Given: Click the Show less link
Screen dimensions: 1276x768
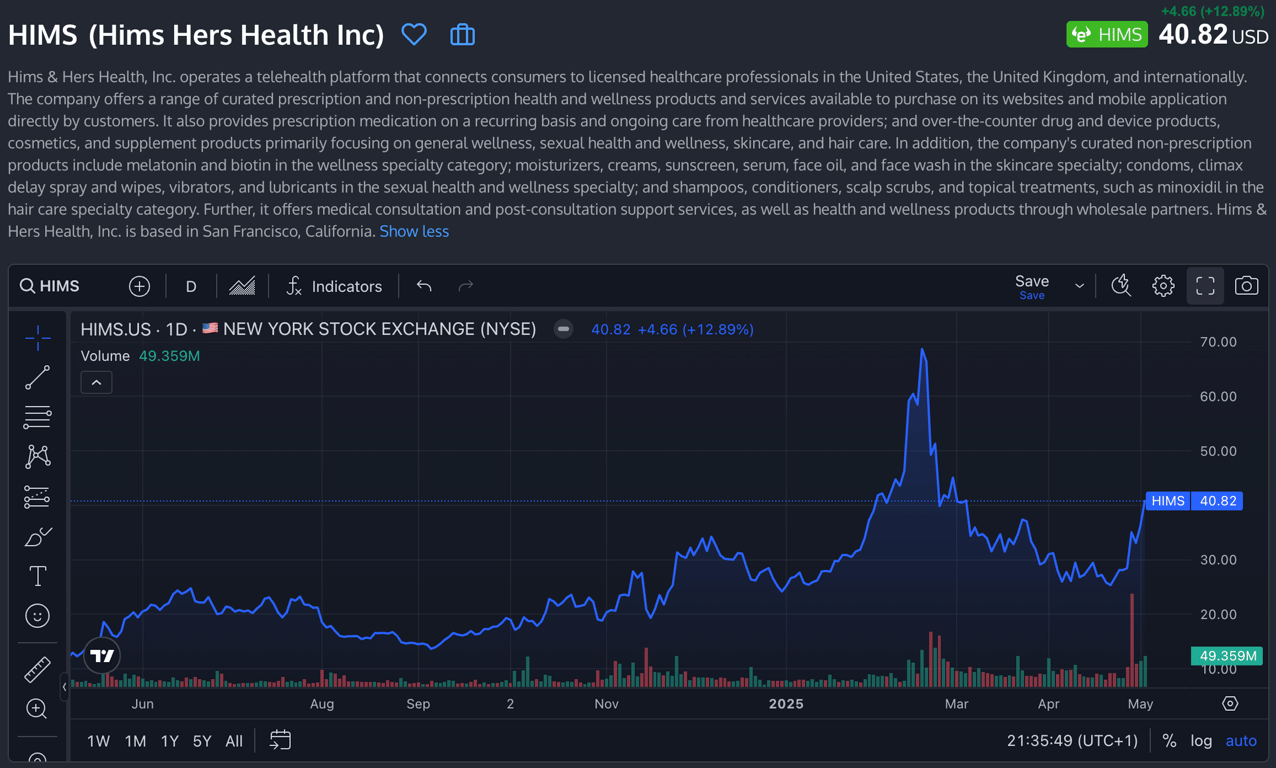Looking at the screenshot, I should click(414, 231).
